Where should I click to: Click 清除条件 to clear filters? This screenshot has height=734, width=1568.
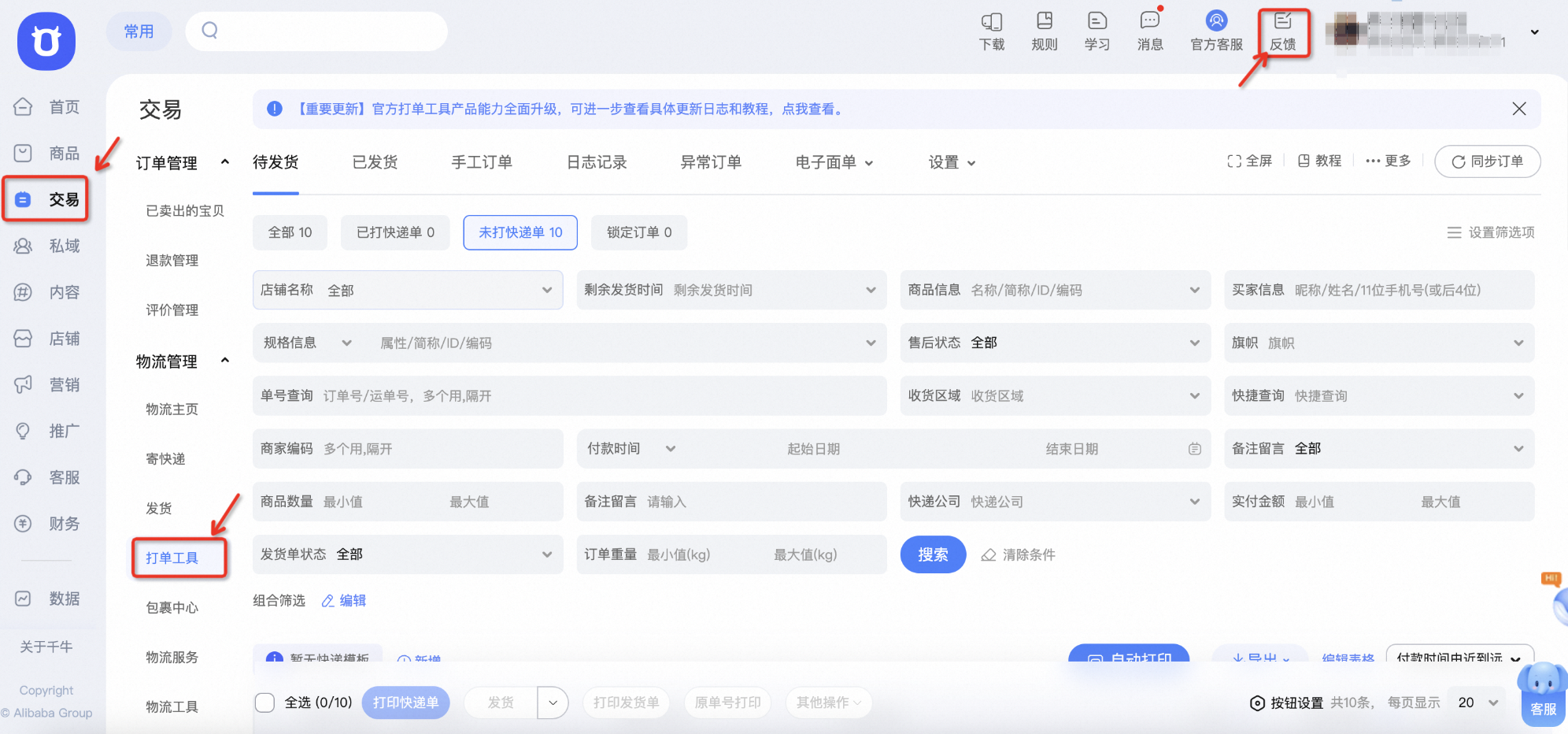[1018, 555]
